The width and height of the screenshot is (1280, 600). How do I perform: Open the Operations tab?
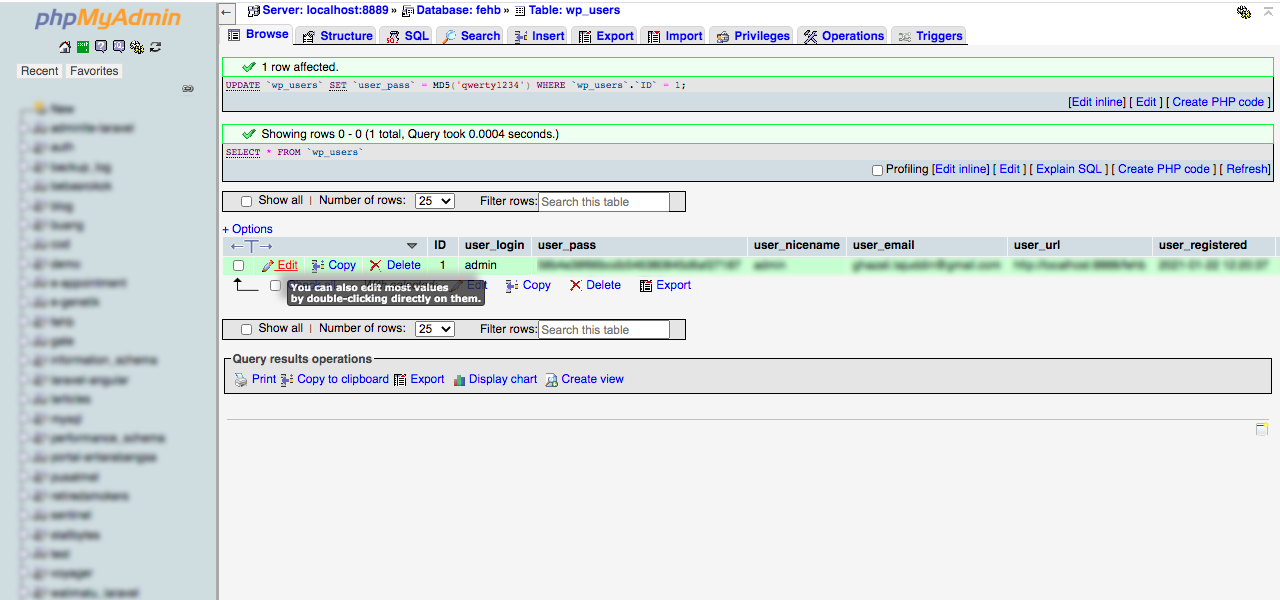[x=843, y=36]
